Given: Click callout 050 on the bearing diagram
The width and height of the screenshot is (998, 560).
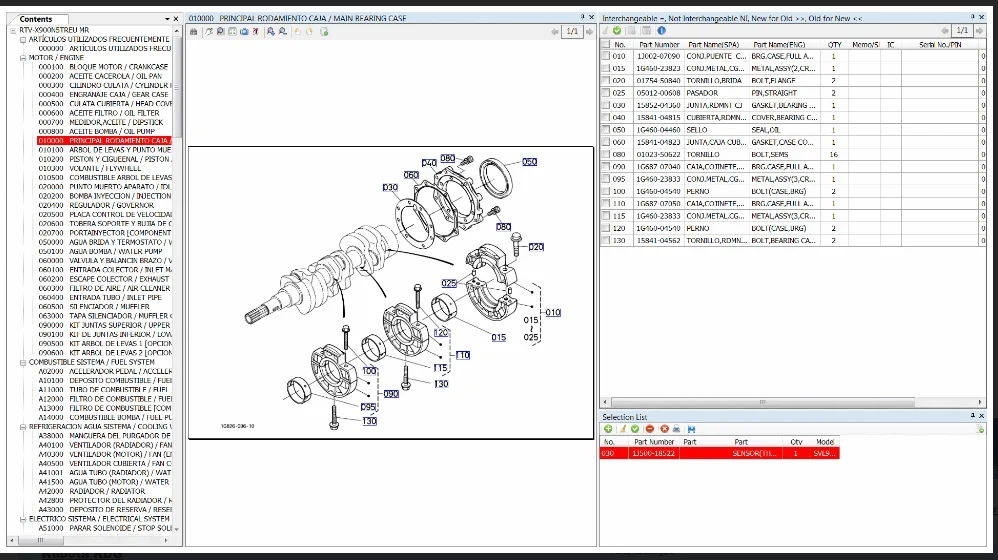Looking at the screenshot, I should click(x=529, y=162).
